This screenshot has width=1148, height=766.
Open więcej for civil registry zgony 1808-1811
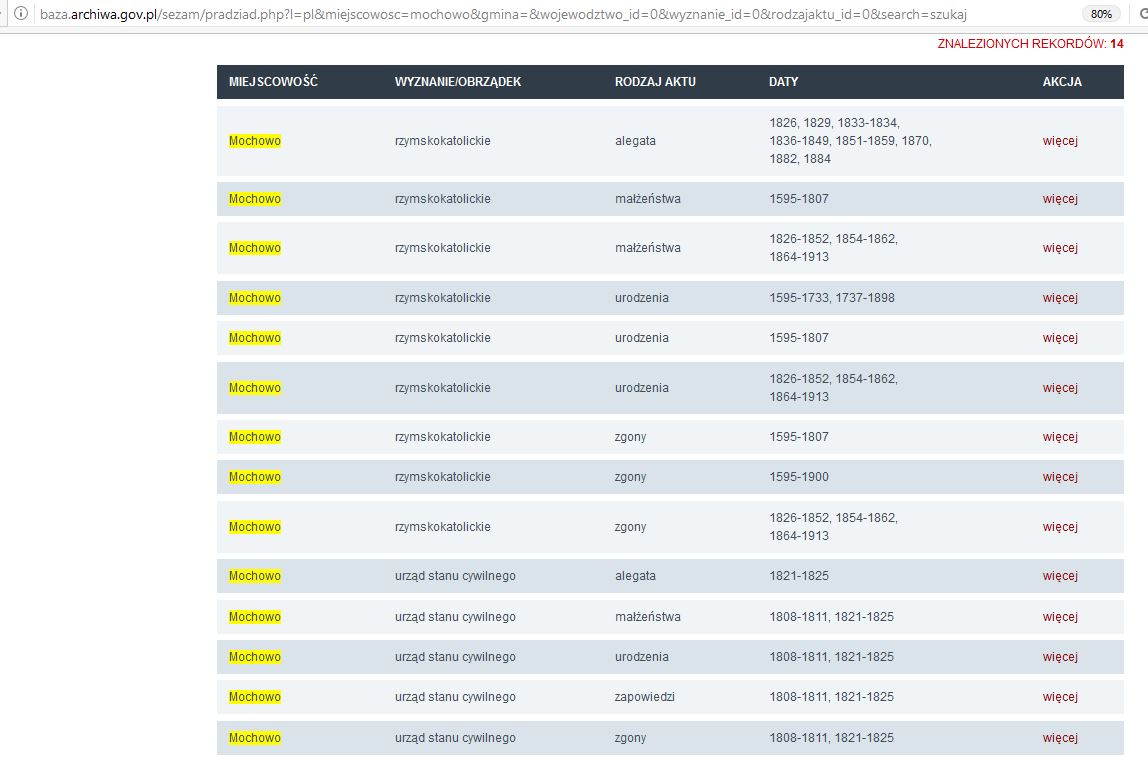pos(1059,737)
